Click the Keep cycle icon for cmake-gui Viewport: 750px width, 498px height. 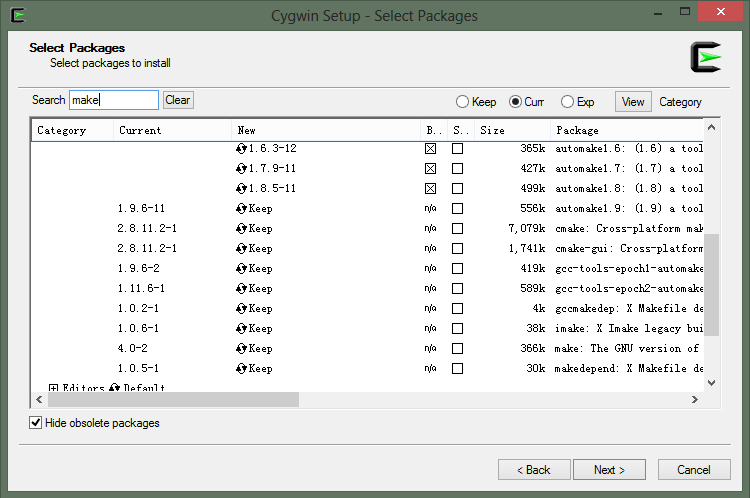[241, 248]
